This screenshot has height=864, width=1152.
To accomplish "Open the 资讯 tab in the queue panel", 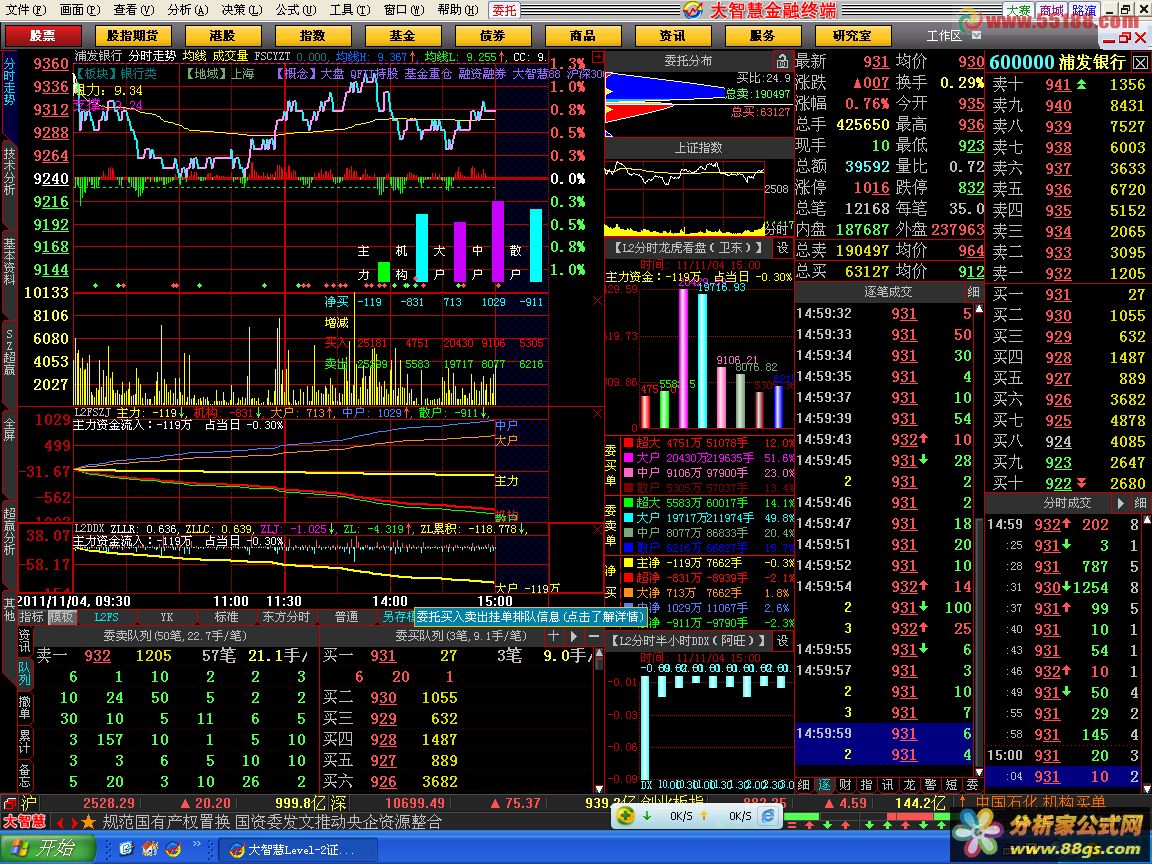I will [x=24, y=641].
